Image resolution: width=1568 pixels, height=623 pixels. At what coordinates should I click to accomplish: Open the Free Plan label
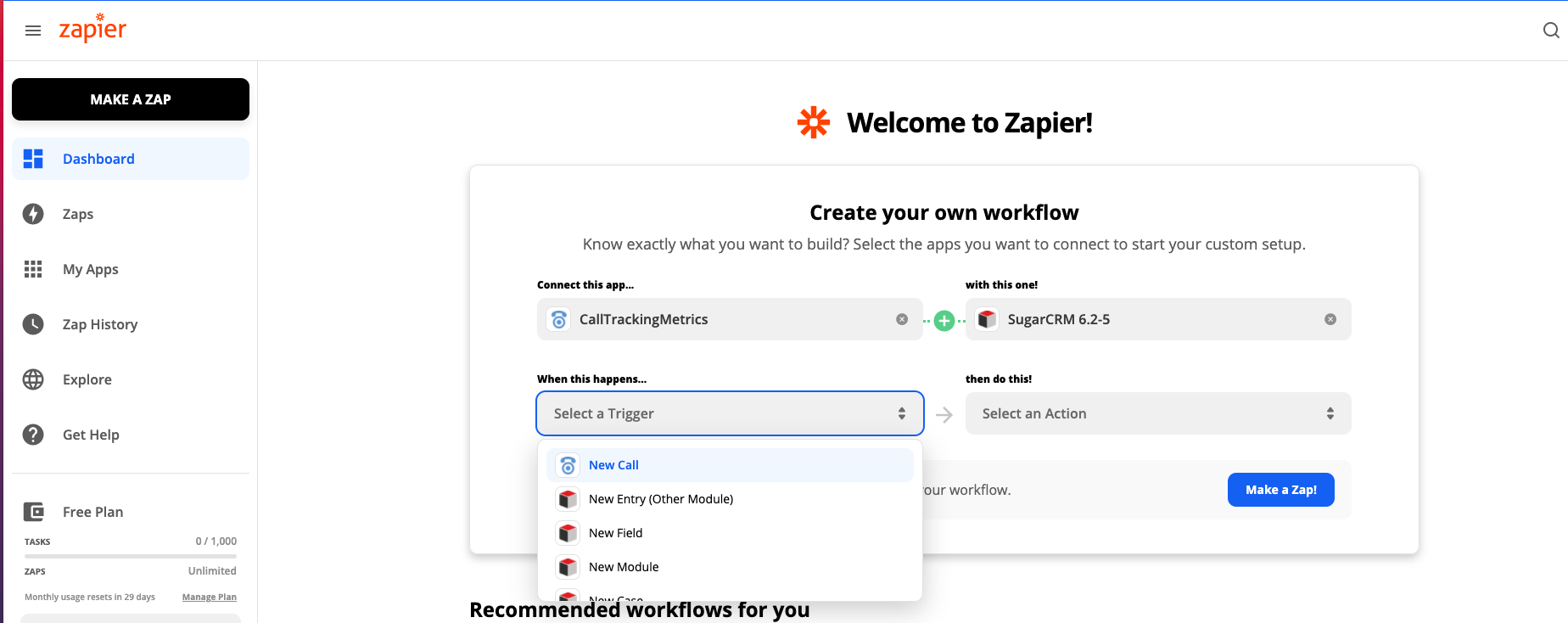(x=92, y=512)
